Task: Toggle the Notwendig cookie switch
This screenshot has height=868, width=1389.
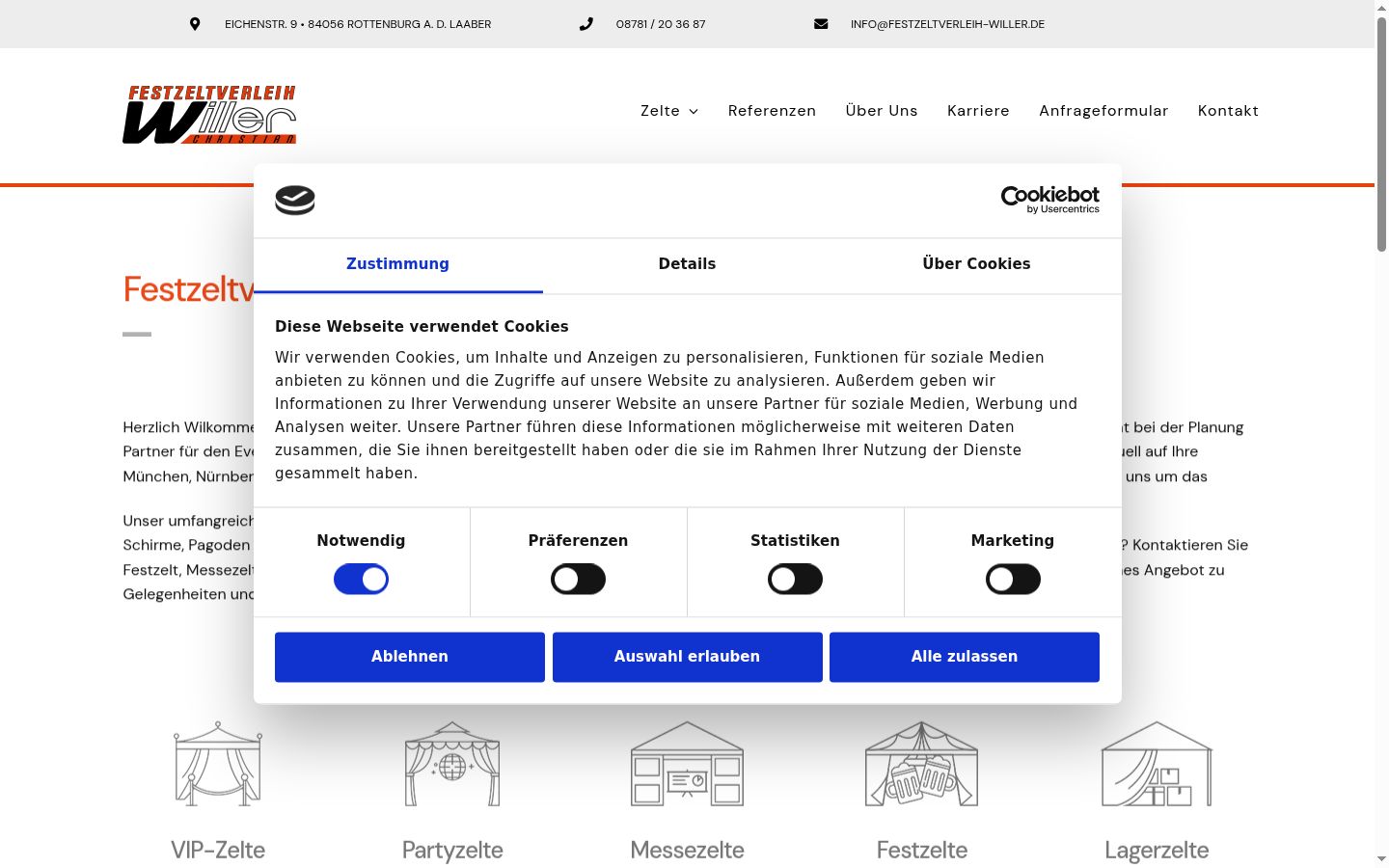Action: pos(361,580)
